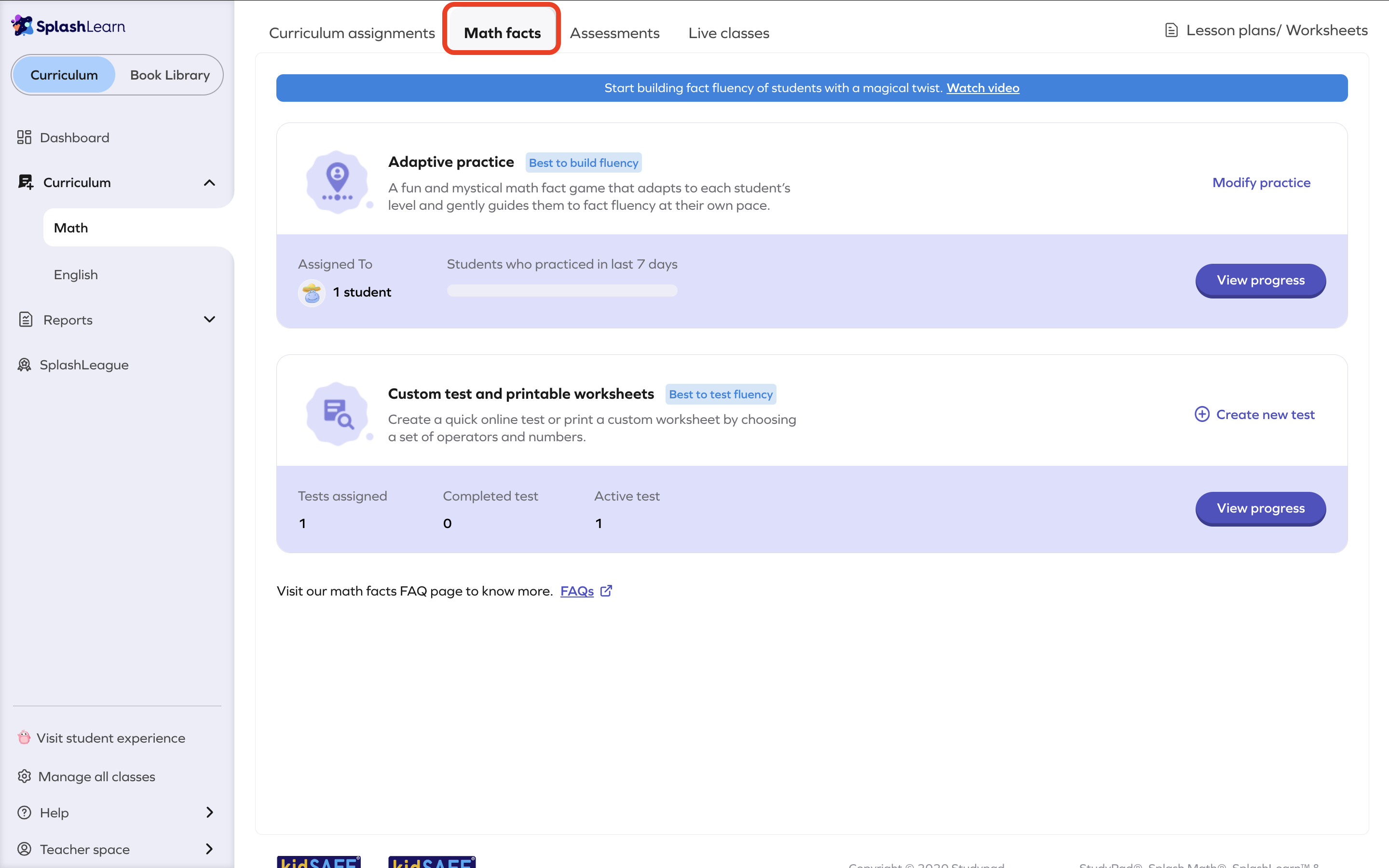Expand the Reports sidebar section
This screenshot has width=1389, height=868.
209,319
